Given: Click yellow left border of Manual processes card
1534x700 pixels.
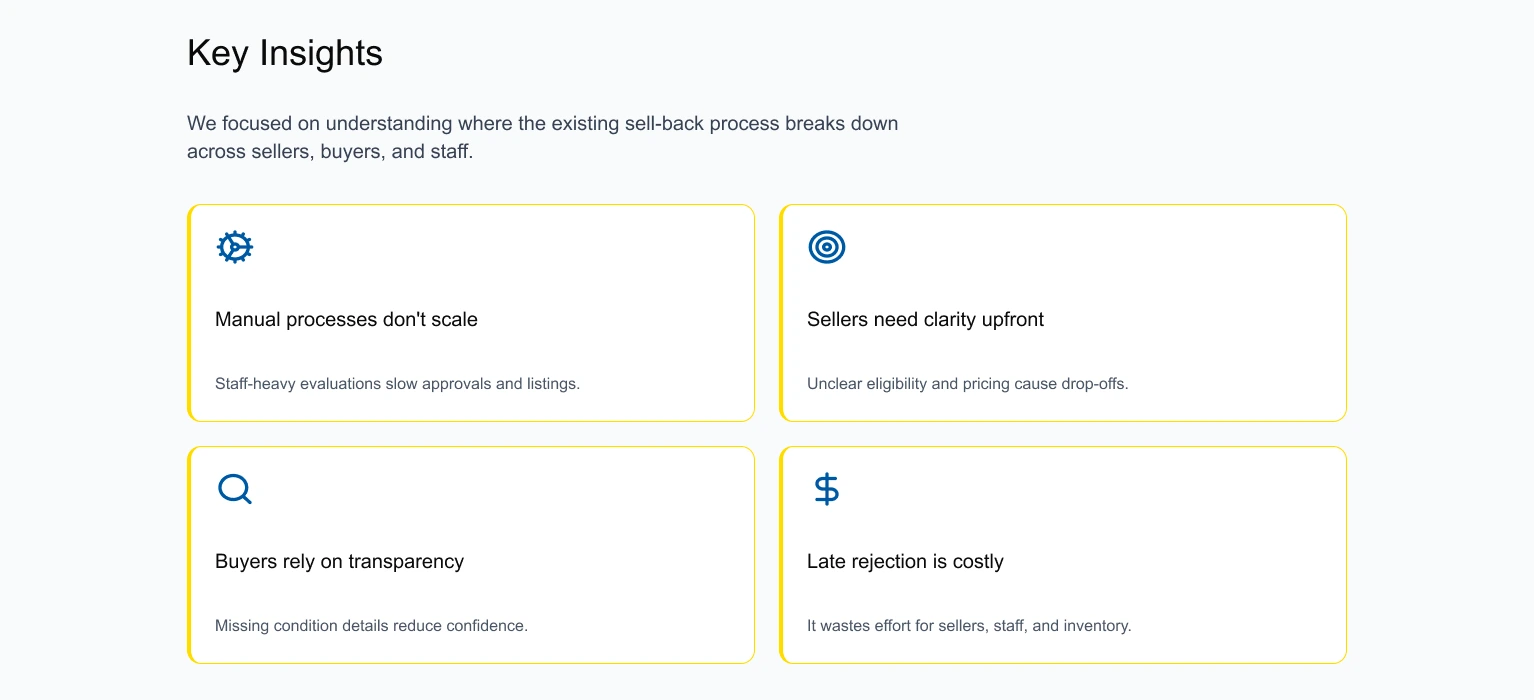Looking at the screenshot, I should 189,313.
